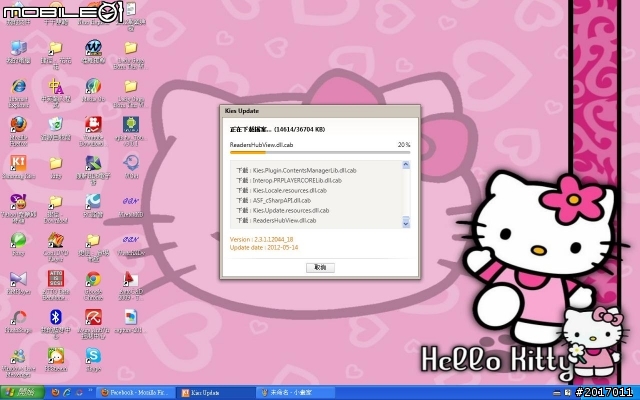Click the Kies Update dialog title bar
640x400 pixels.
320,111
